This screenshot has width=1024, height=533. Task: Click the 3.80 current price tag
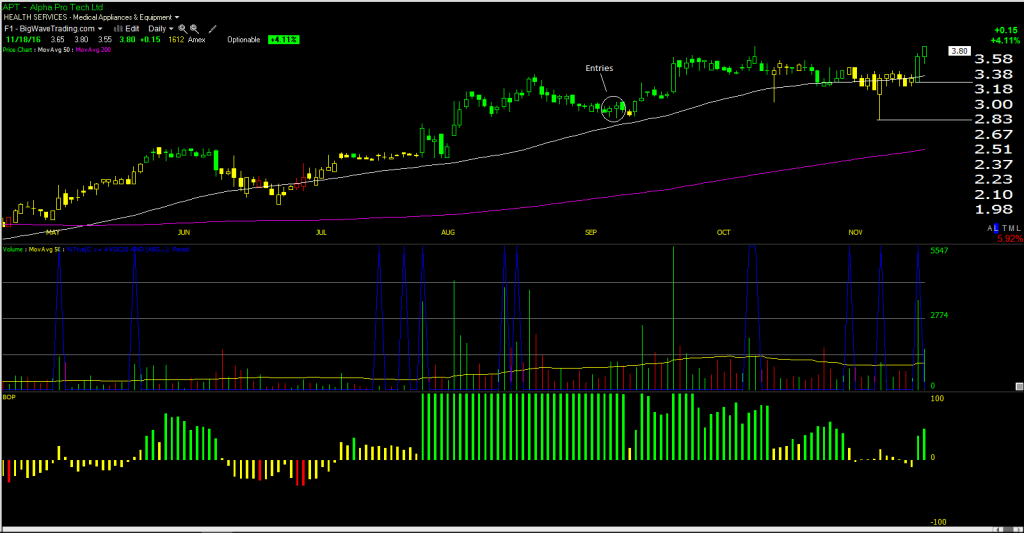(x=959, y=51)
